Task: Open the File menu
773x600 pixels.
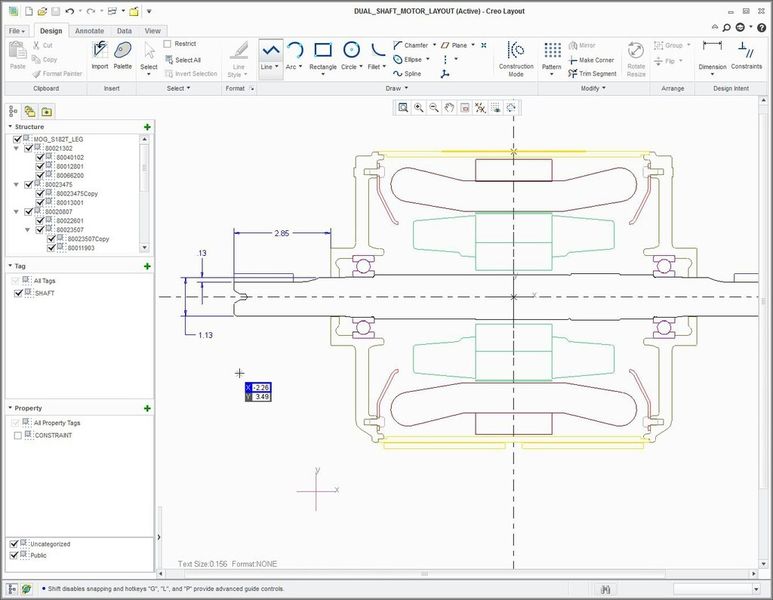Action: [16, 31]
